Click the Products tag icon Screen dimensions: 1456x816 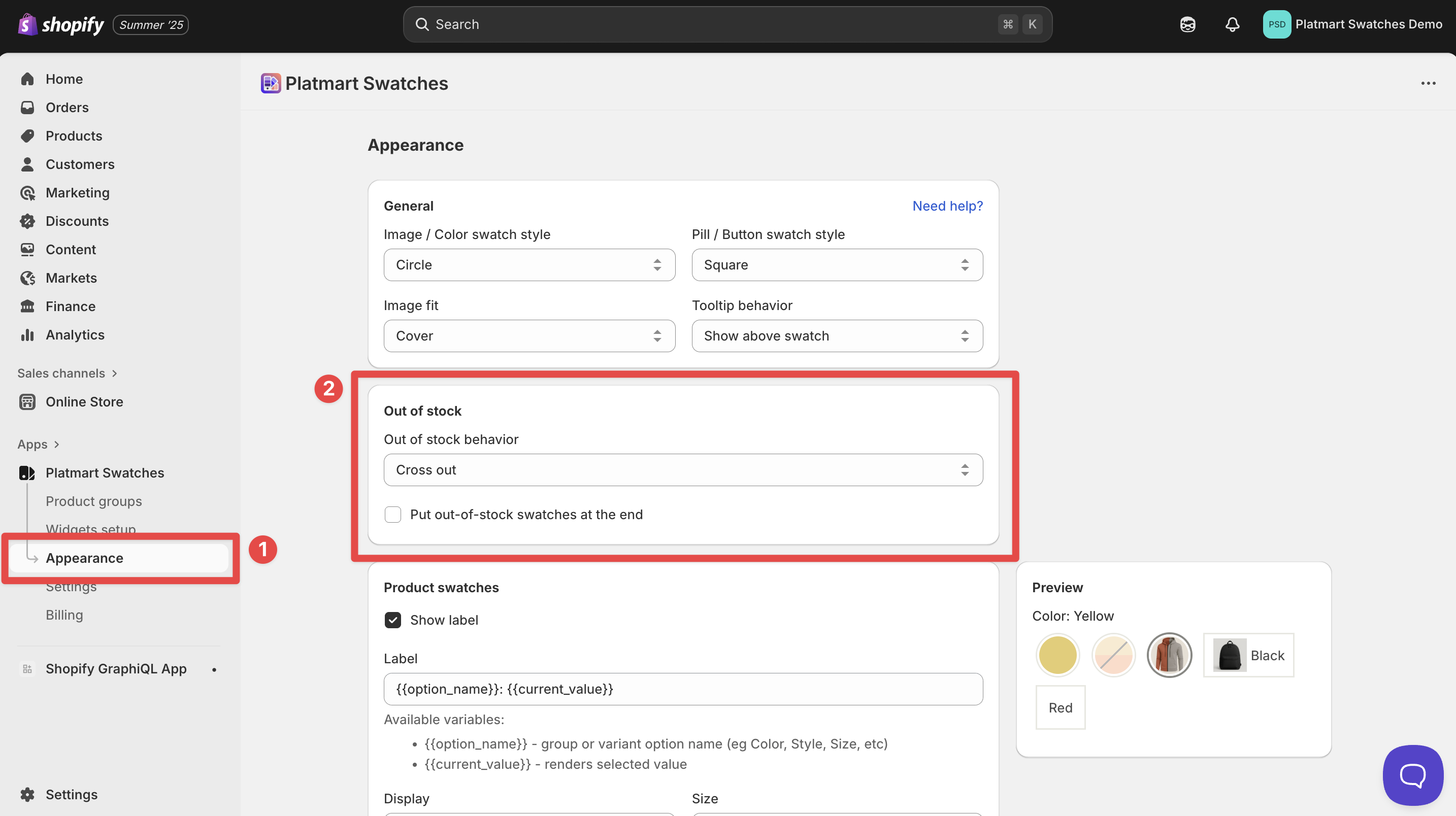27,135
